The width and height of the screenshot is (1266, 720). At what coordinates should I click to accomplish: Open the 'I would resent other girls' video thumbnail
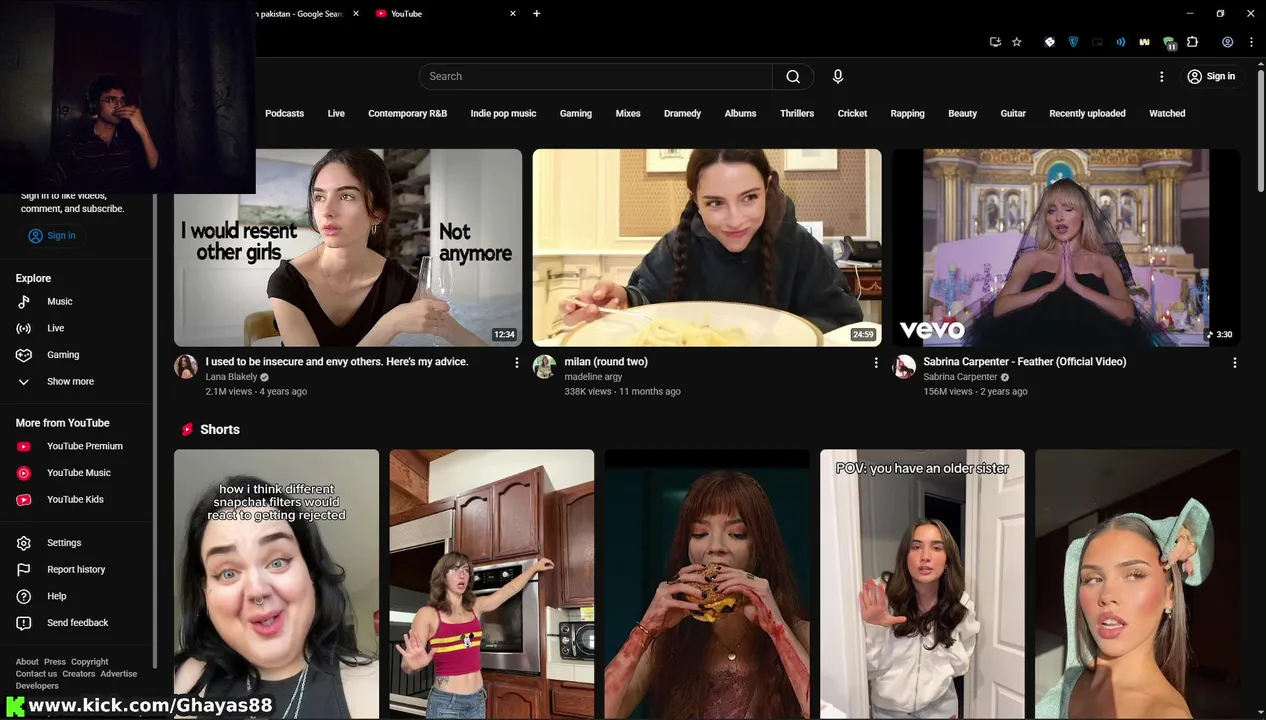348,248
